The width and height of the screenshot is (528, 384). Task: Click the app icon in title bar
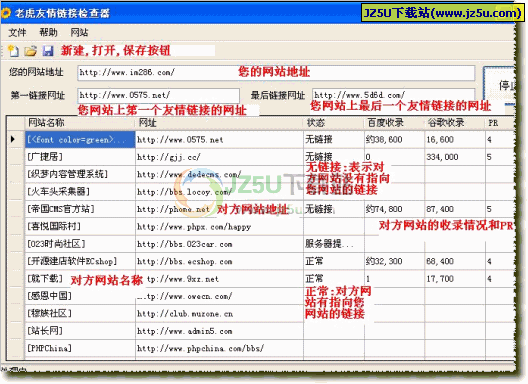5,13
